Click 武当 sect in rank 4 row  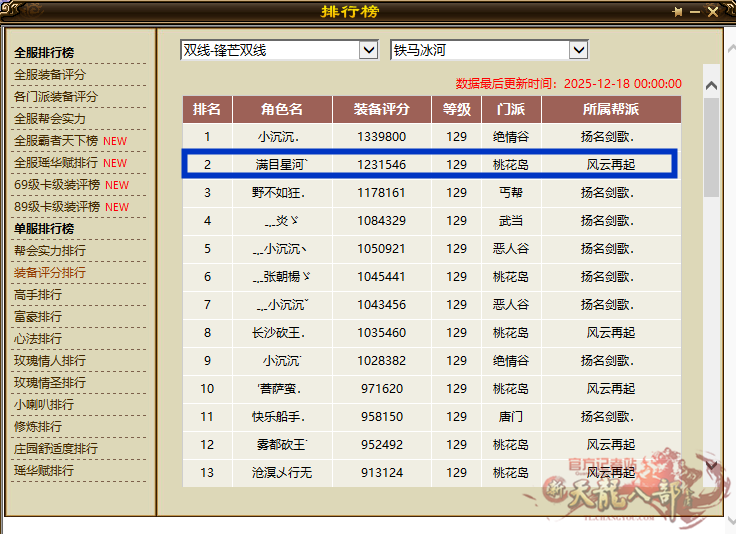pos(511,221)
